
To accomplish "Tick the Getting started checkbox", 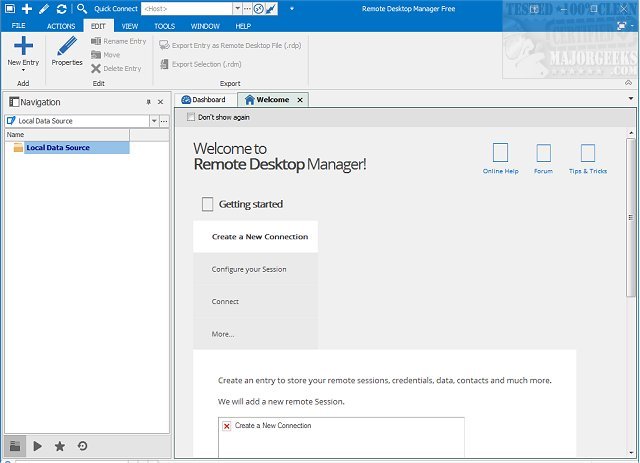I will tap(208, 204).
